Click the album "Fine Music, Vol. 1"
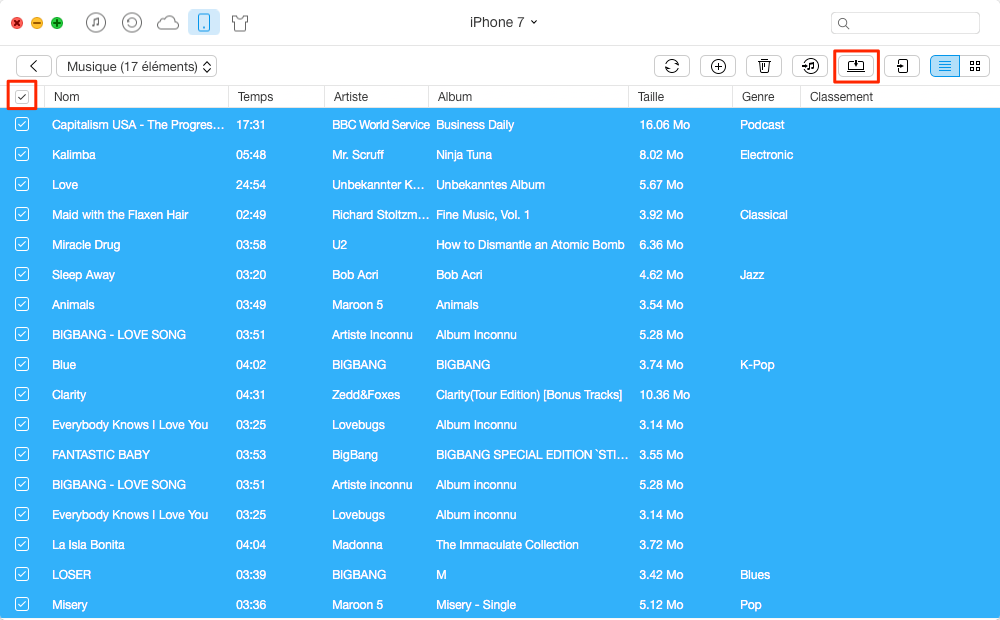 click(483, 215)
